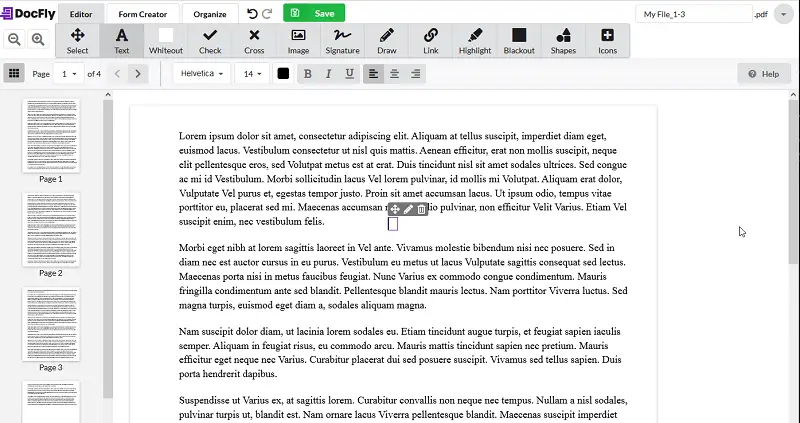Select the Highlight tool
The width and height of the screenshot is (800, 423).
[x=475, y=41]
